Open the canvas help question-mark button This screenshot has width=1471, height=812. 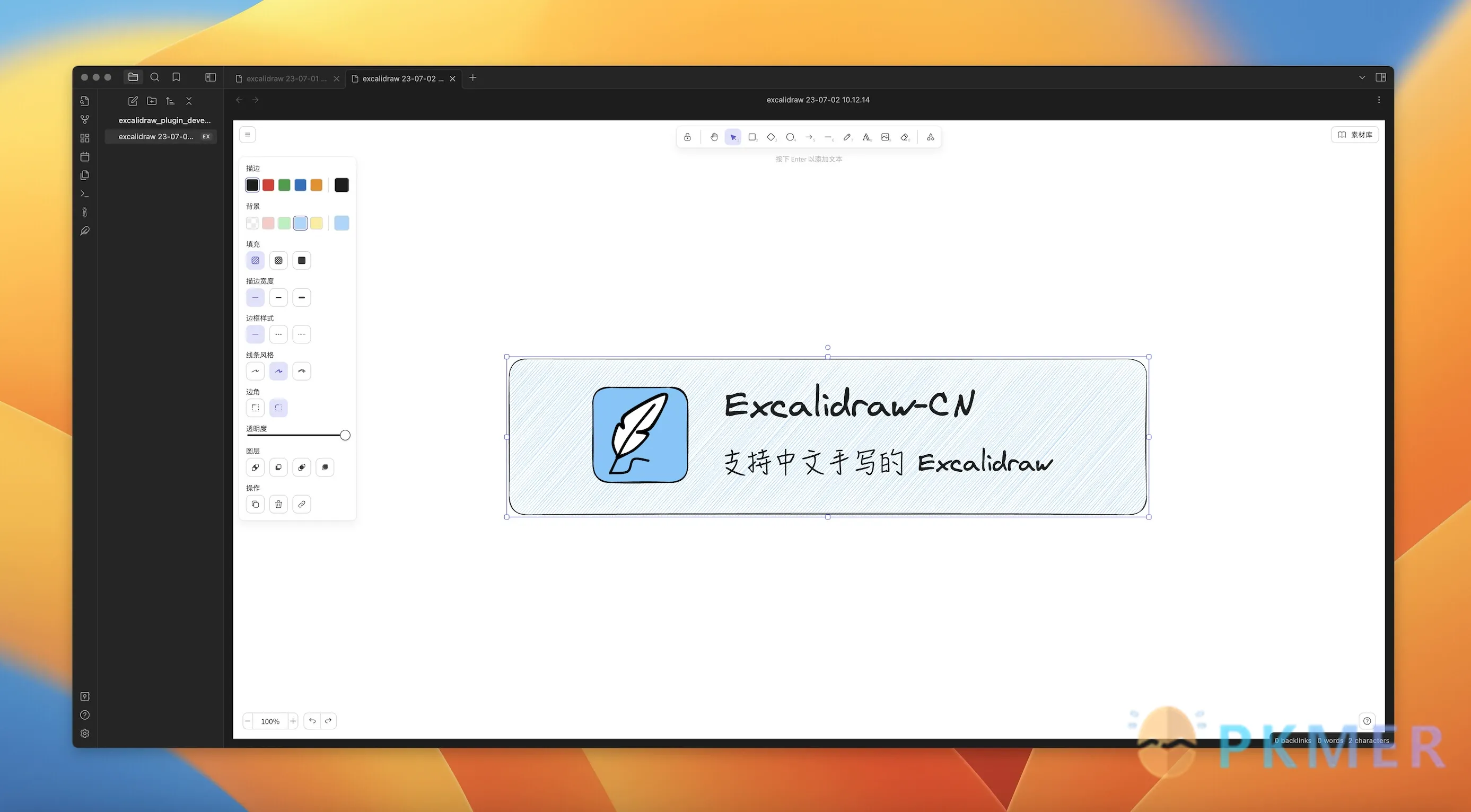tap(1367, 721)
